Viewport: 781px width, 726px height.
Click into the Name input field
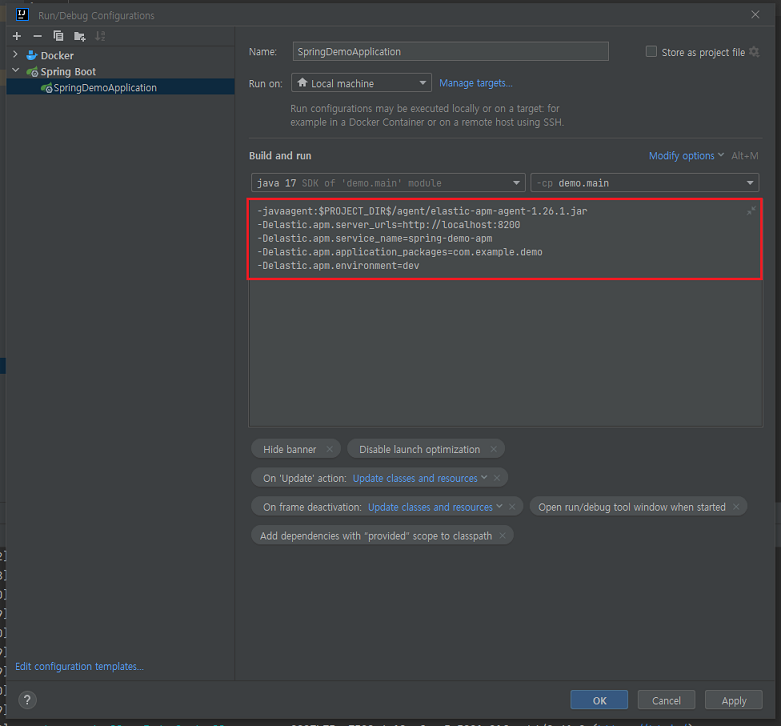(x=451, y=52)
